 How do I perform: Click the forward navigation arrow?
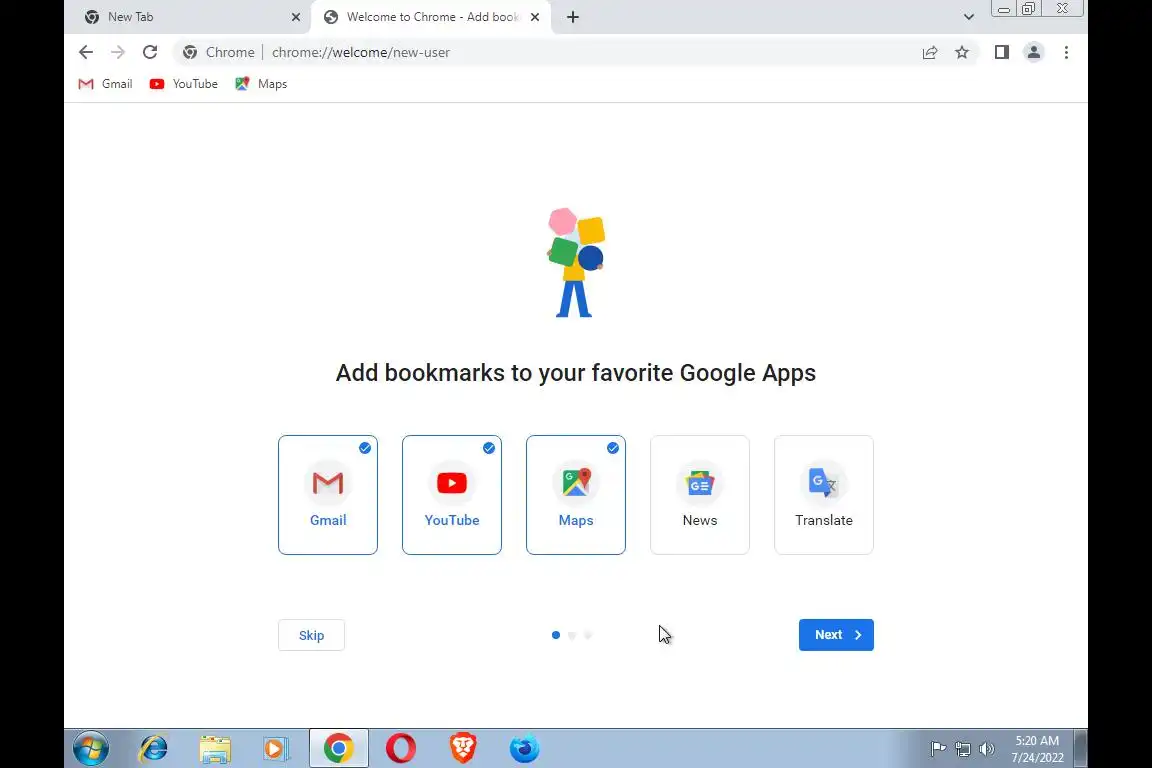click(x=118, y=52)
